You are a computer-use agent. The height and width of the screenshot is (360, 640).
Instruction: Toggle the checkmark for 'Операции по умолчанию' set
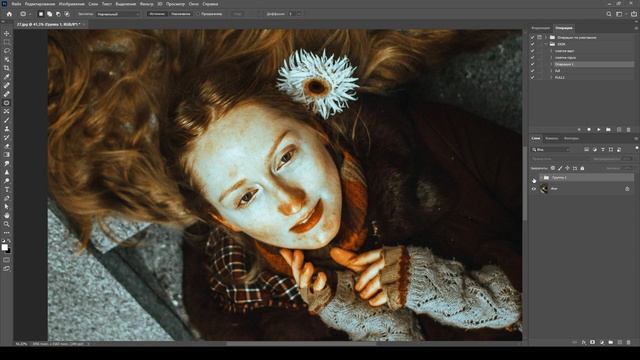tap(532, 38)
